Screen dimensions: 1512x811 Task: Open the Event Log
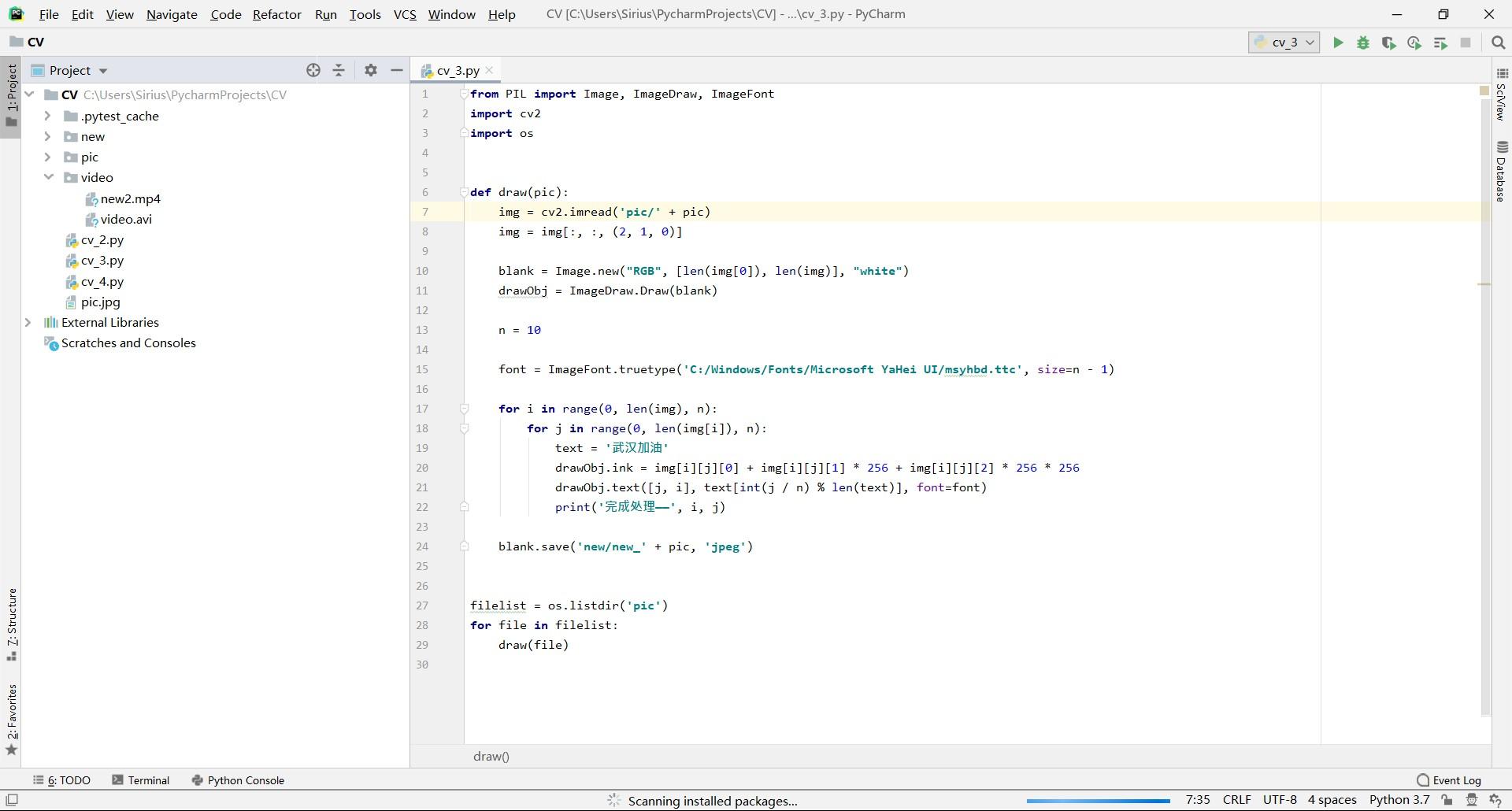tap(1449, 780)
